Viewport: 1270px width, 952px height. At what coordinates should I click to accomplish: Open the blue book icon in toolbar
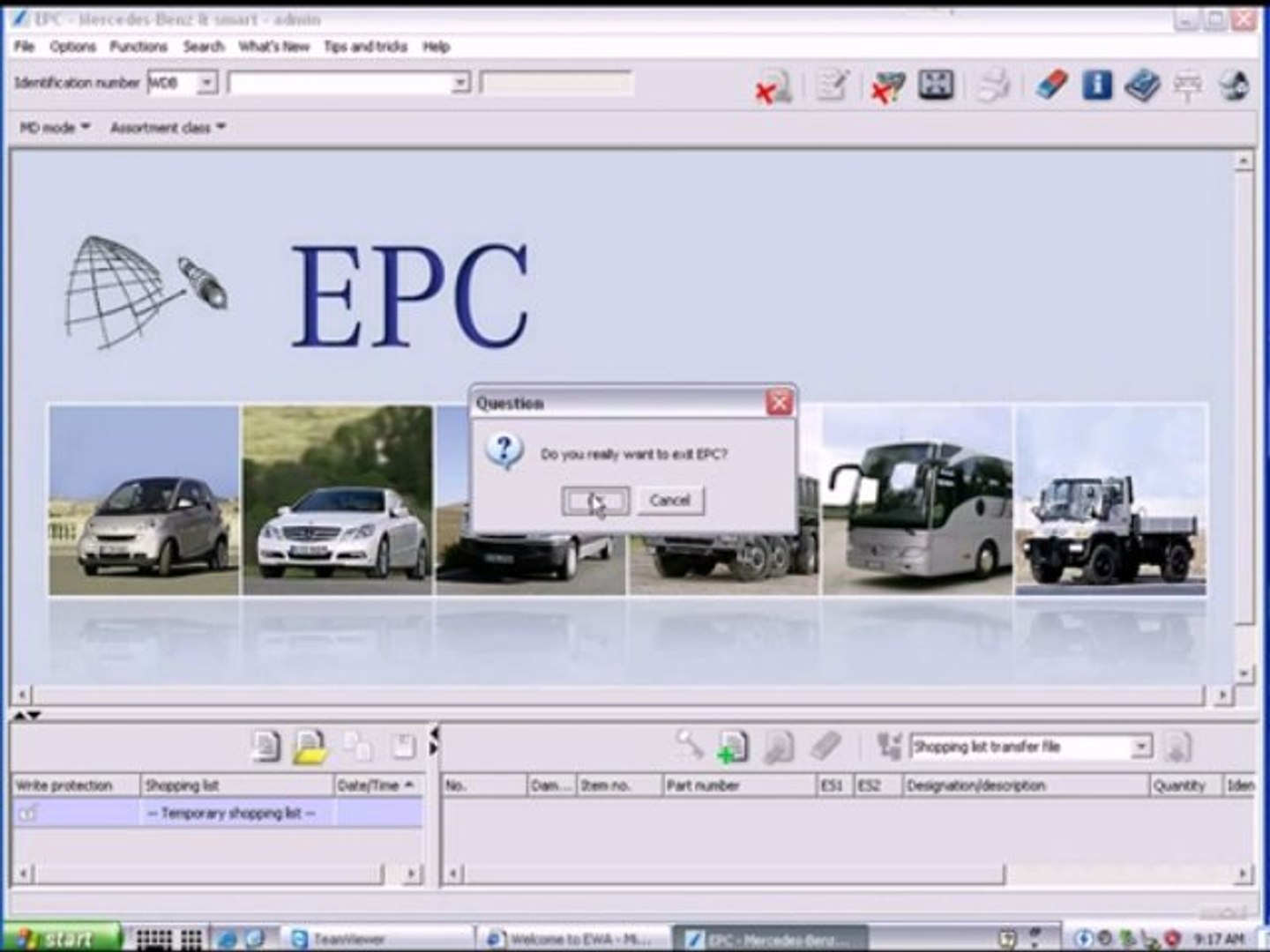pos(1142,86)
